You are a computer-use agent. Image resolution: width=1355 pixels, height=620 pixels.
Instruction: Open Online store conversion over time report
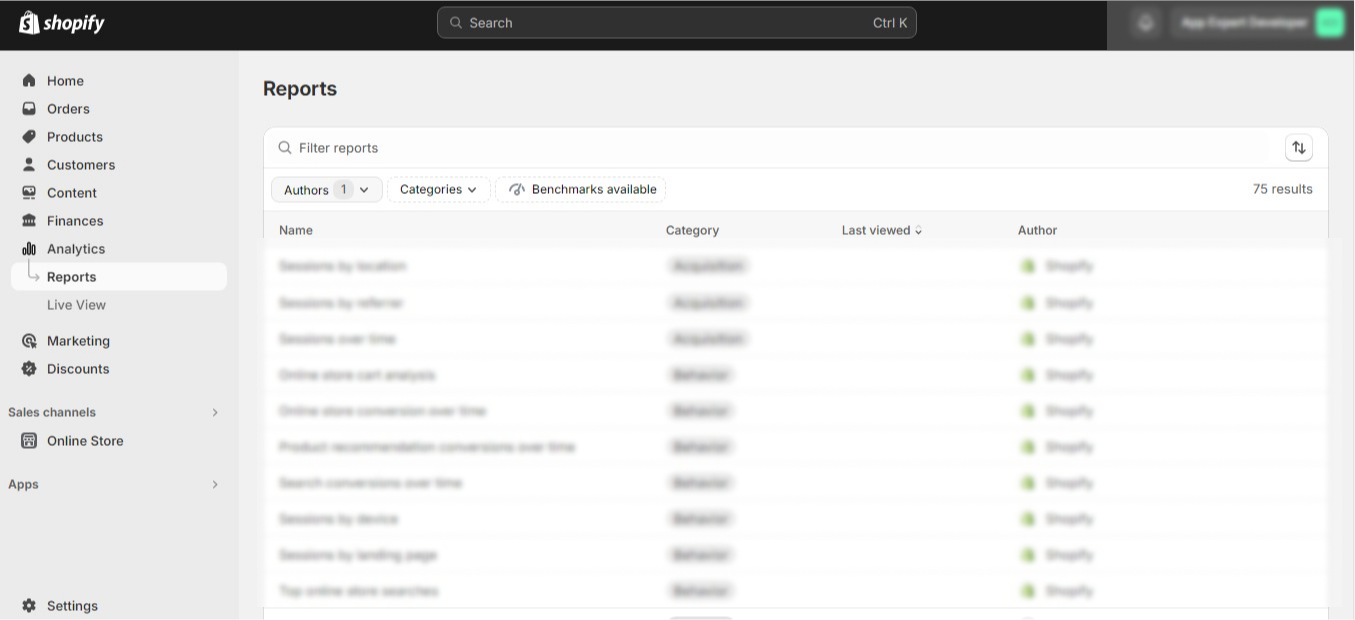click(382, 410)
